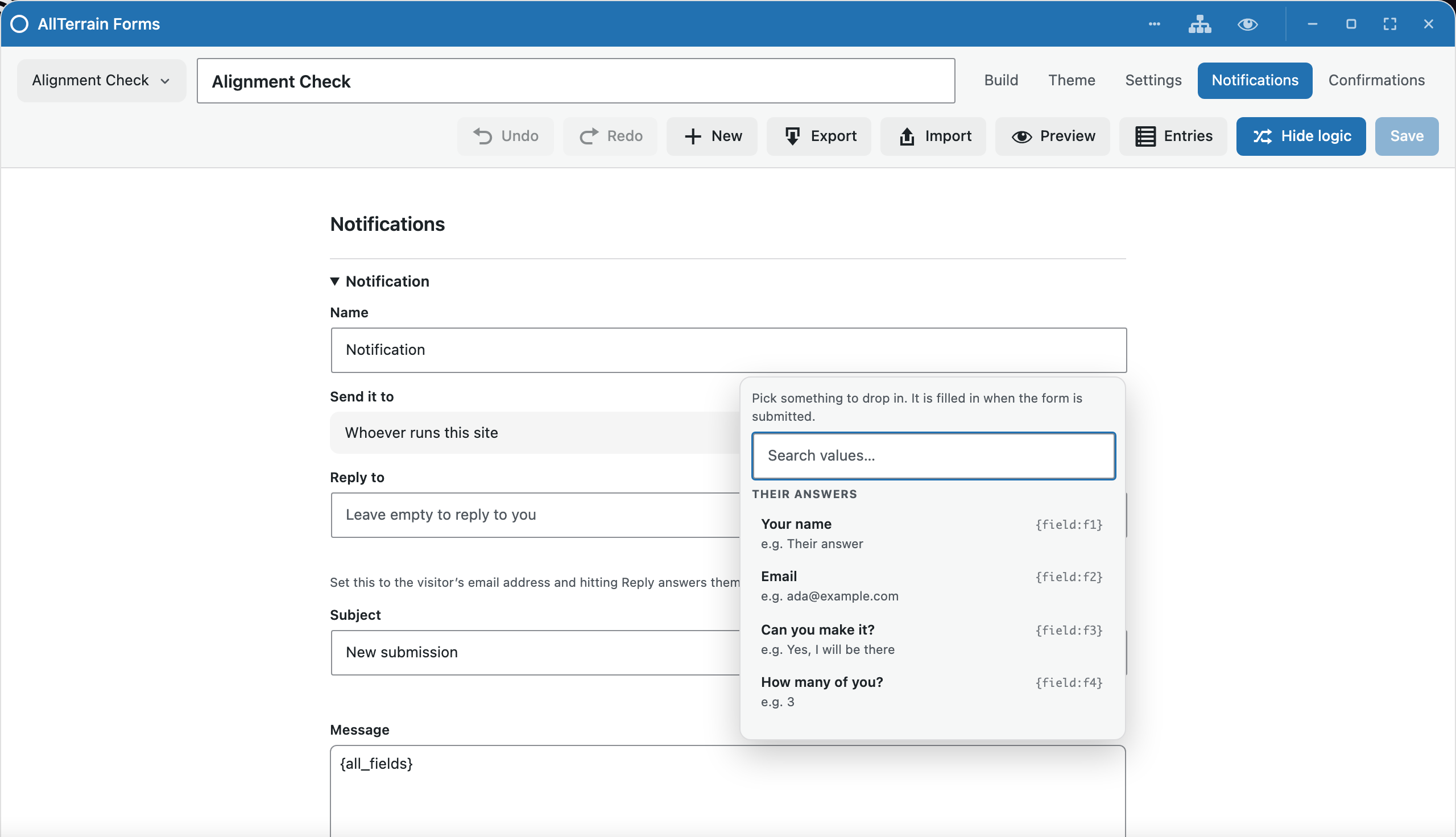Click into the Message textarea
This screenshot has height=837, width=1456.
coord(727,791)
